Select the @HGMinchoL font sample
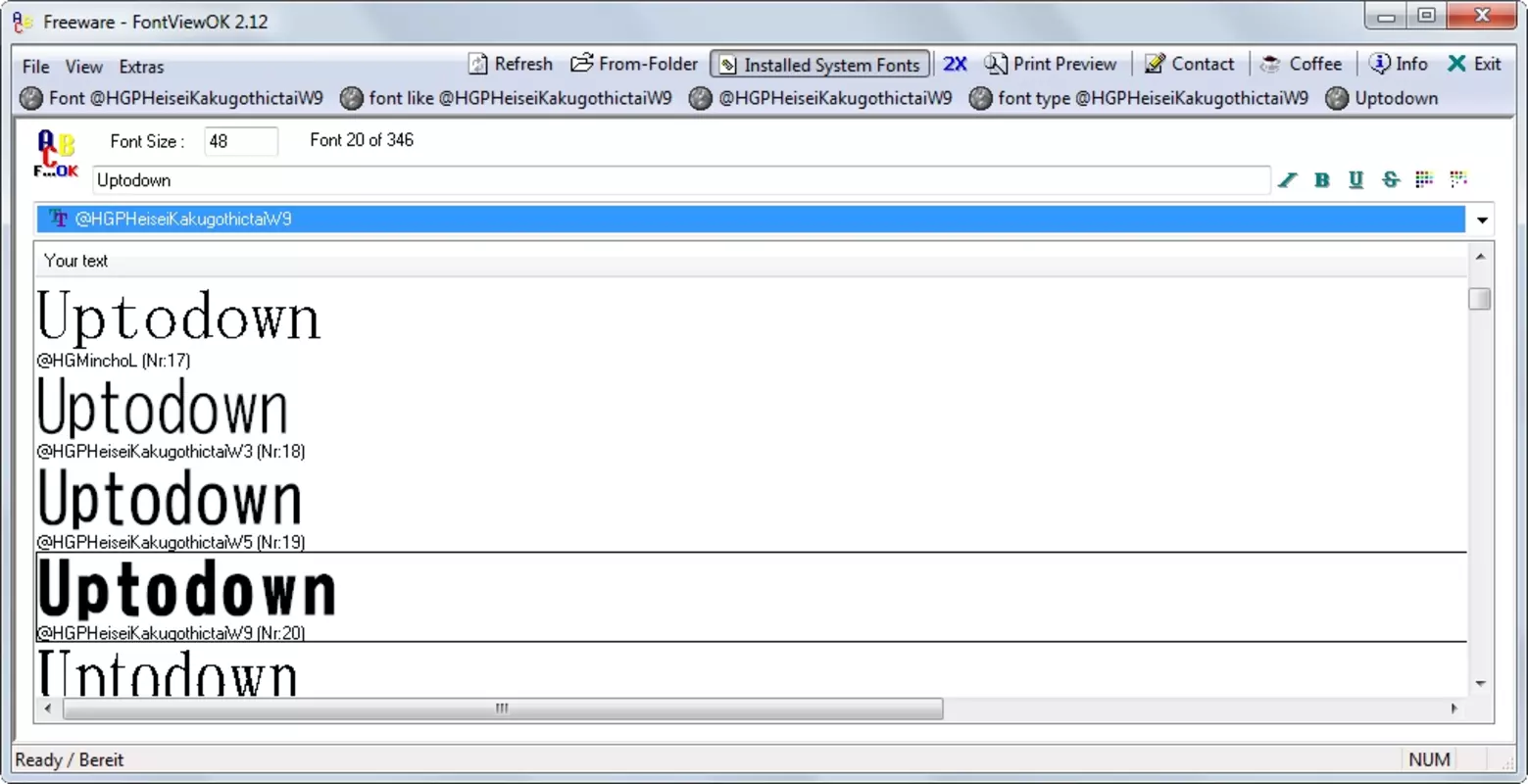Viewport: 1528px width, 784px height. (x=178, y=317)
